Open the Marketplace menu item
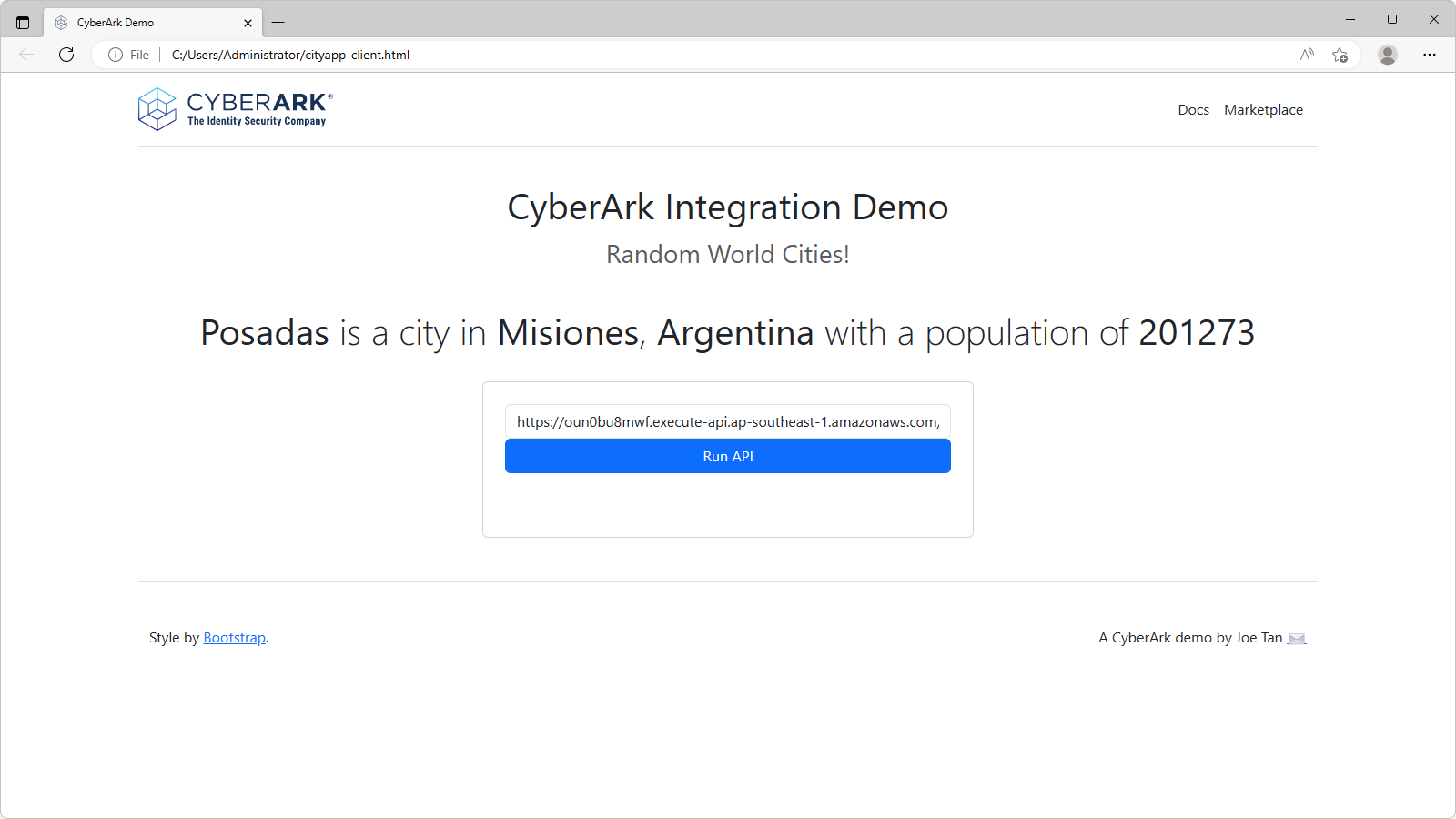 [1263, 109]
